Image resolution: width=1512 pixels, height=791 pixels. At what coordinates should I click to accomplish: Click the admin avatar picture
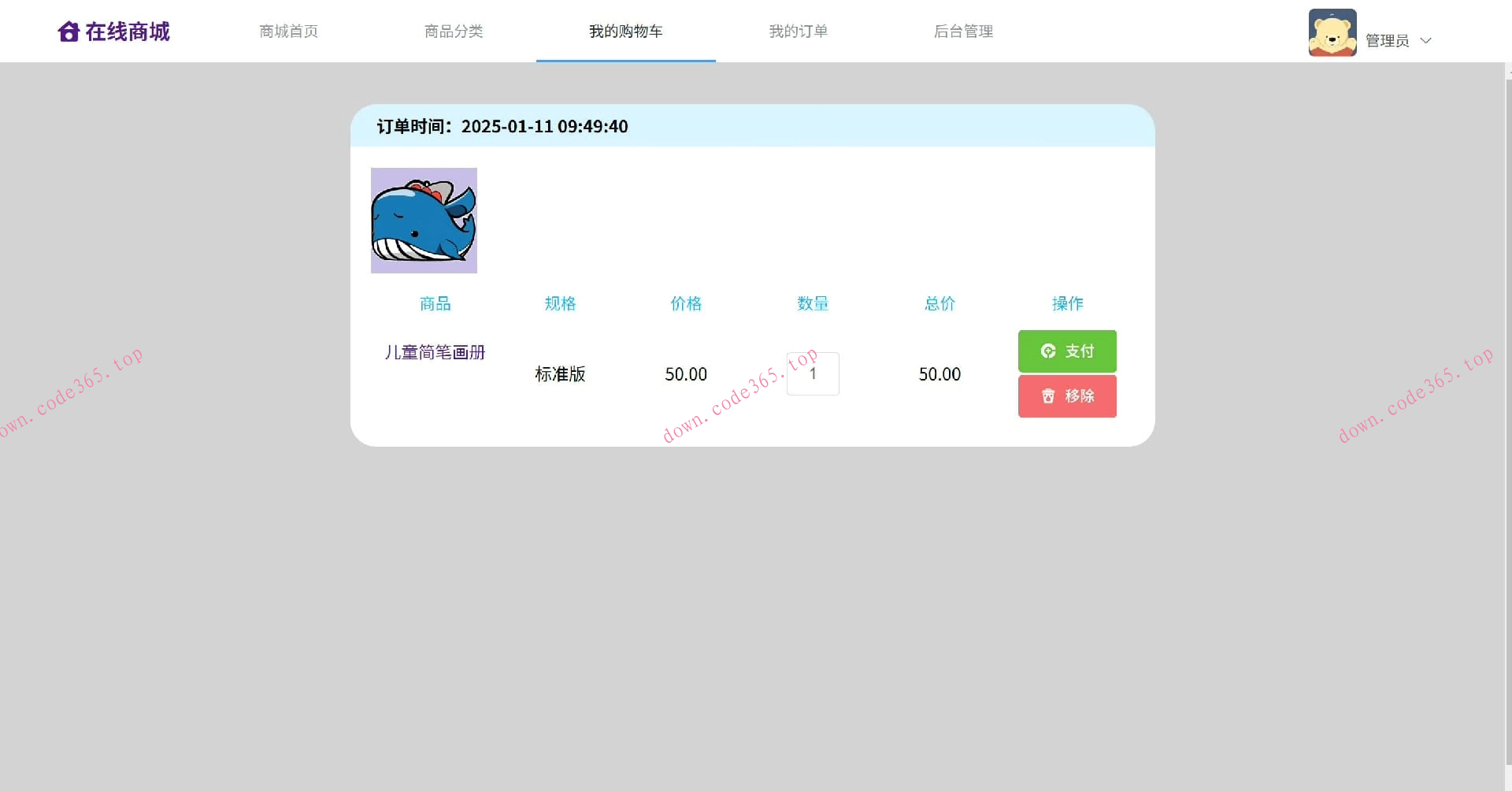[x=1332, y=32]
